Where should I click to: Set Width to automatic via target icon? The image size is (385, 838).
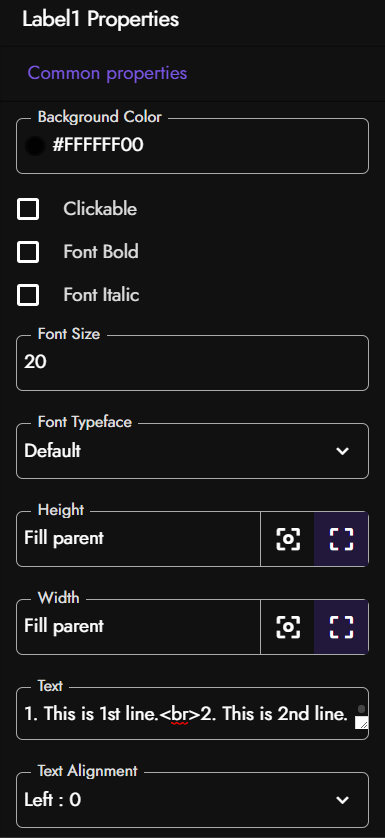(x=288, y=627)
